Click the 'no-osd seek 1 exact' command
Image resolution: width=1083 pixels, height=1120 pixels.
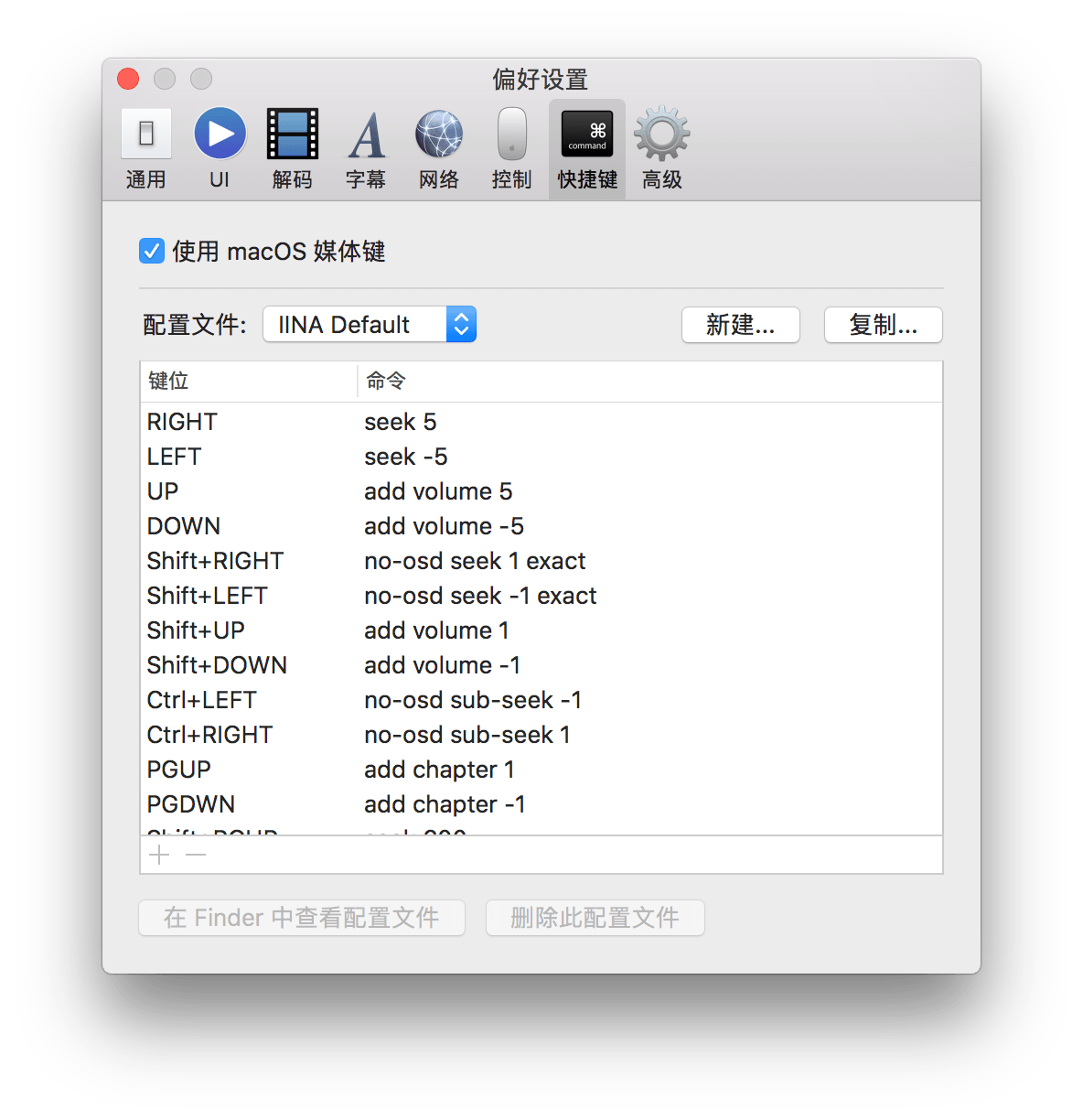pos(475,561)
